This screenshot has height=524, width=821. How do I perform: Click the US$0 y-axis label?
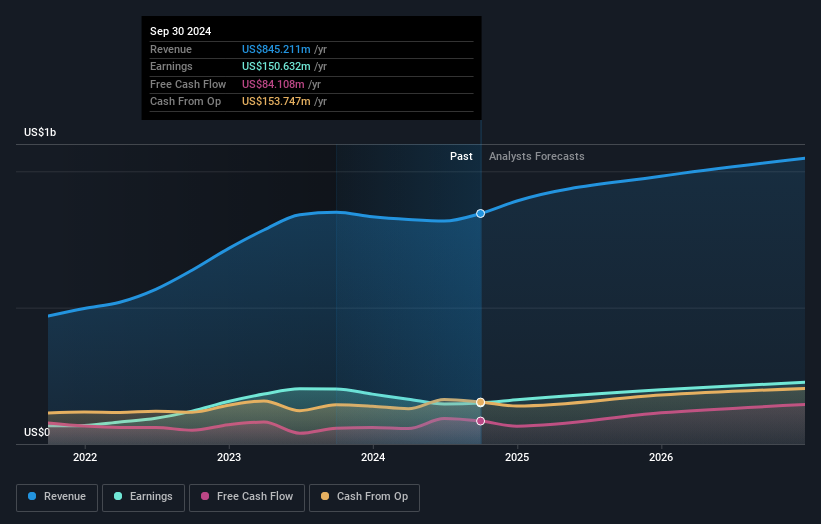37,432
